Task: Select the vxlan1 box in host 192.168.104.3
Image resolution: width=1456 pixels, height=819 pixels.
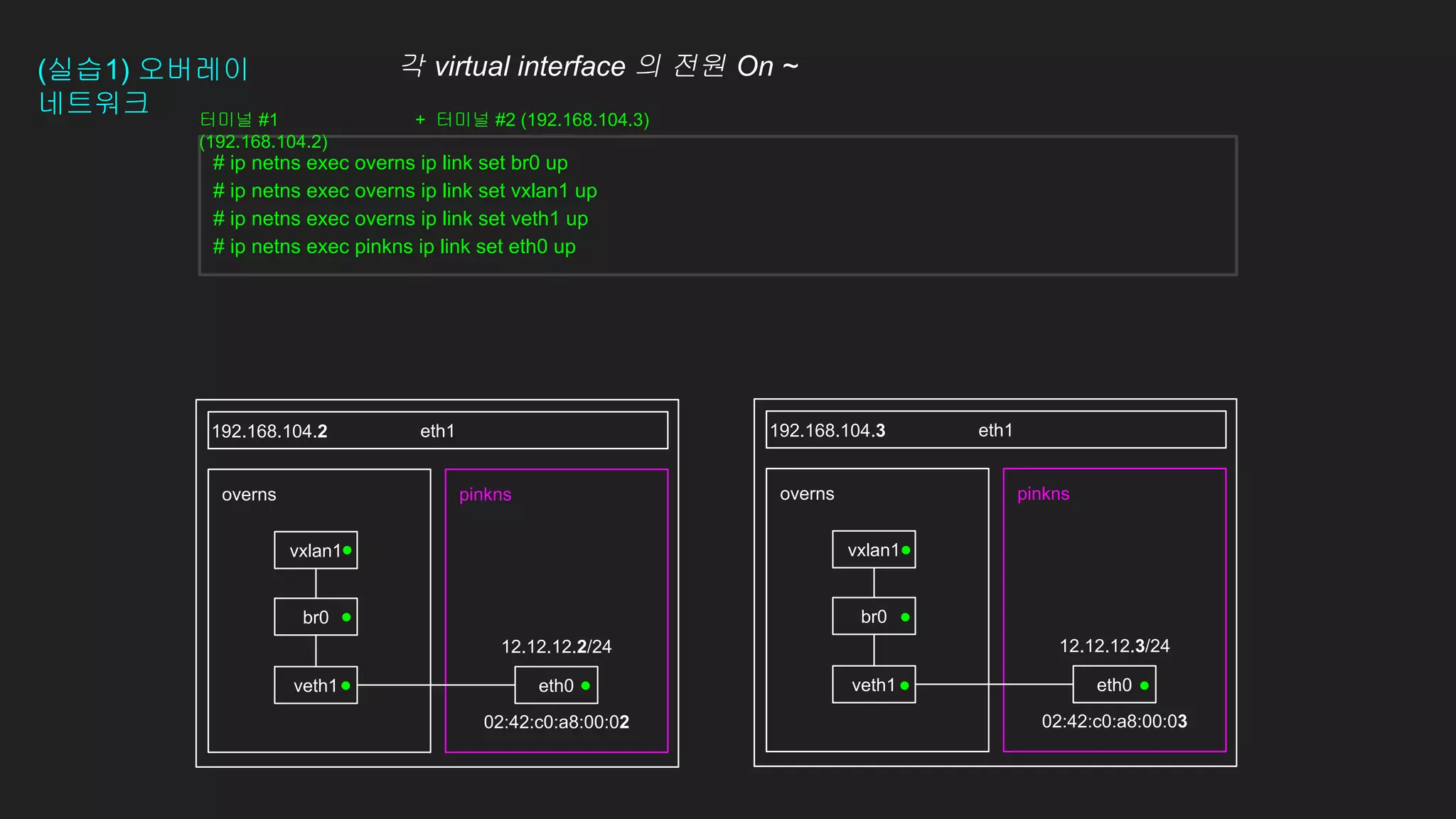Action: pos(874,550)
